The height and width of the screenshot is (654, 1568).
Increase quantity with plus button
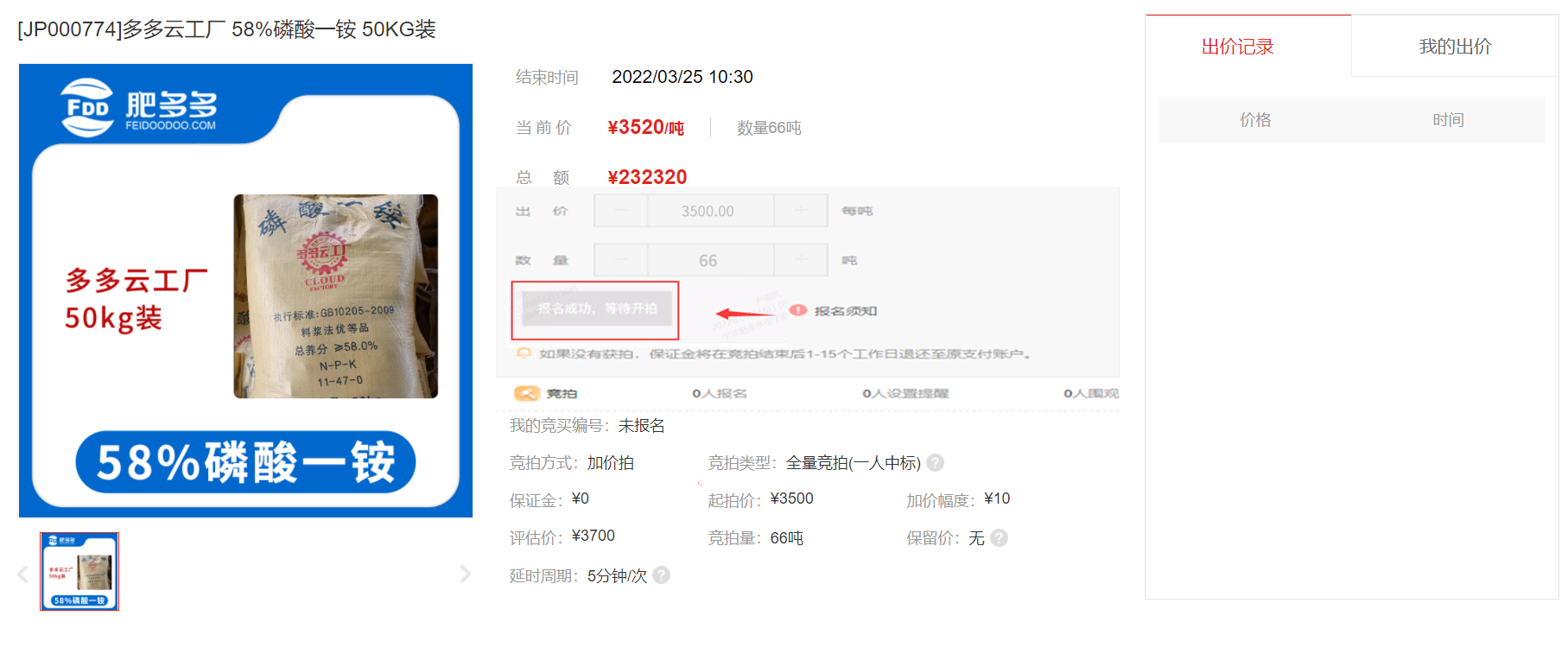[x=801, y=260]
